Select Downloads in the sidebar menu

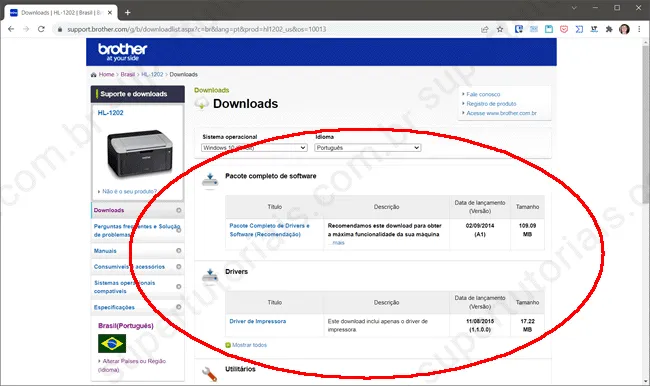(x=109, y=210)
